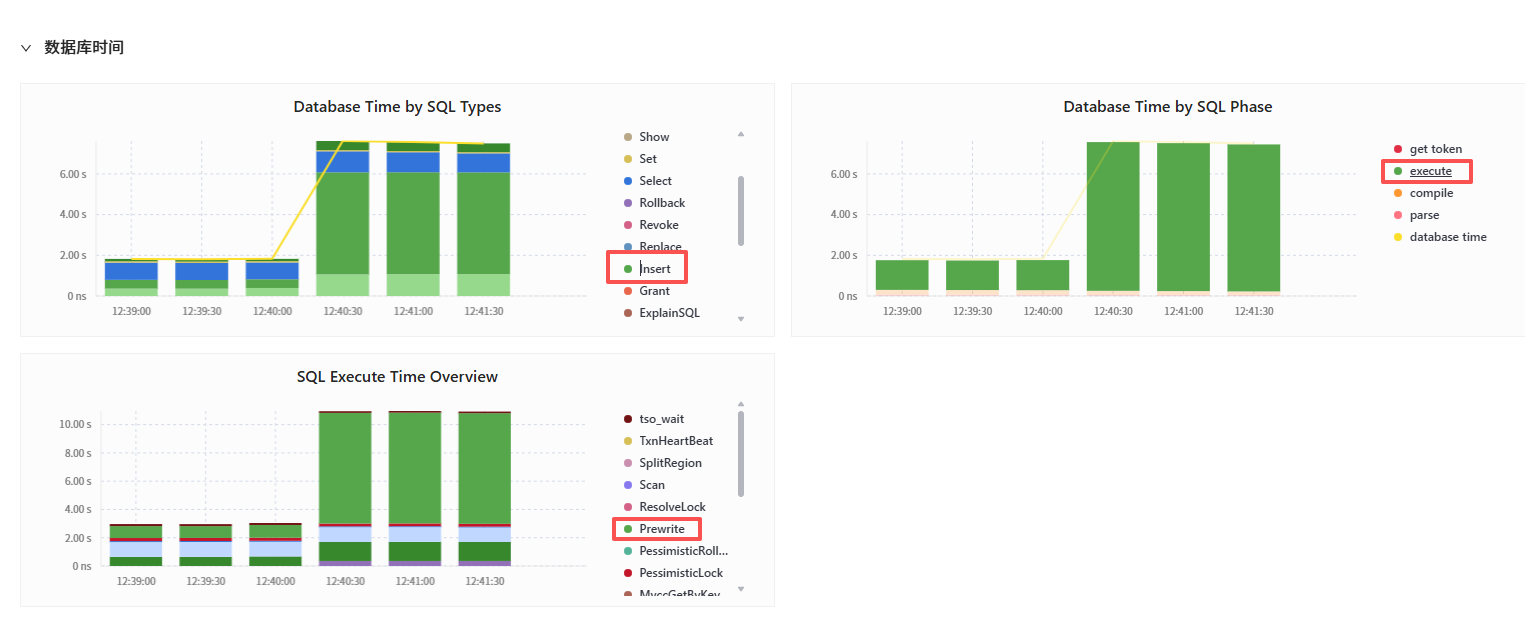The width and height of the screenshot is (1525, 631).
Task: Open SQL Execute Time Overview panel menu
Action: tap(397, 377)
